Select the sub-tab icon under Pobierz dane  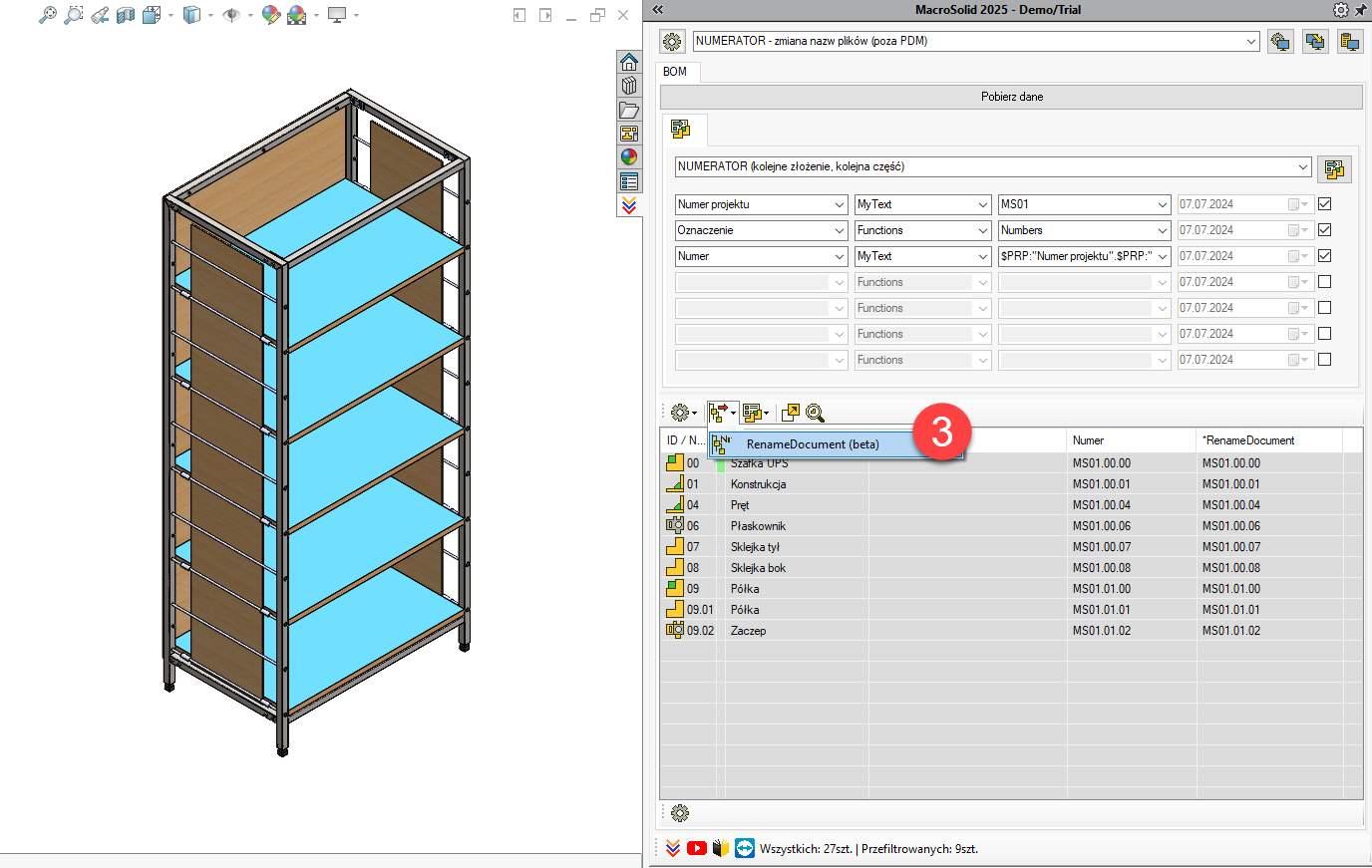[681, 130]
